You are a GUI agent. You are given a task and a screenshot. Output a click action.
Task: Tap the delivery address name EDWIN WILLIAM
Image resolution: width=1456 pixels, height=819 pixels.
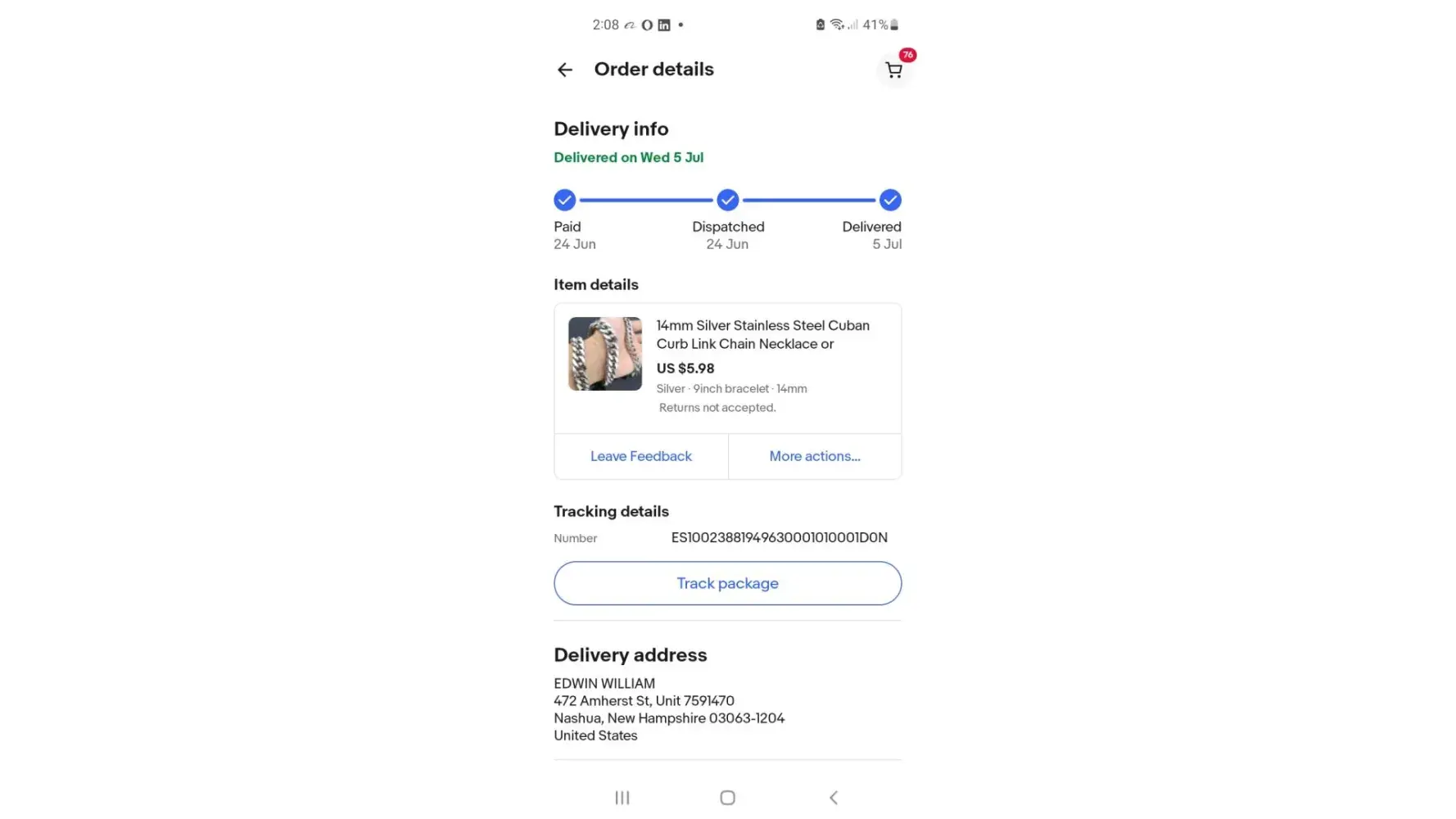pyautogui.click(x=604, y=683)
